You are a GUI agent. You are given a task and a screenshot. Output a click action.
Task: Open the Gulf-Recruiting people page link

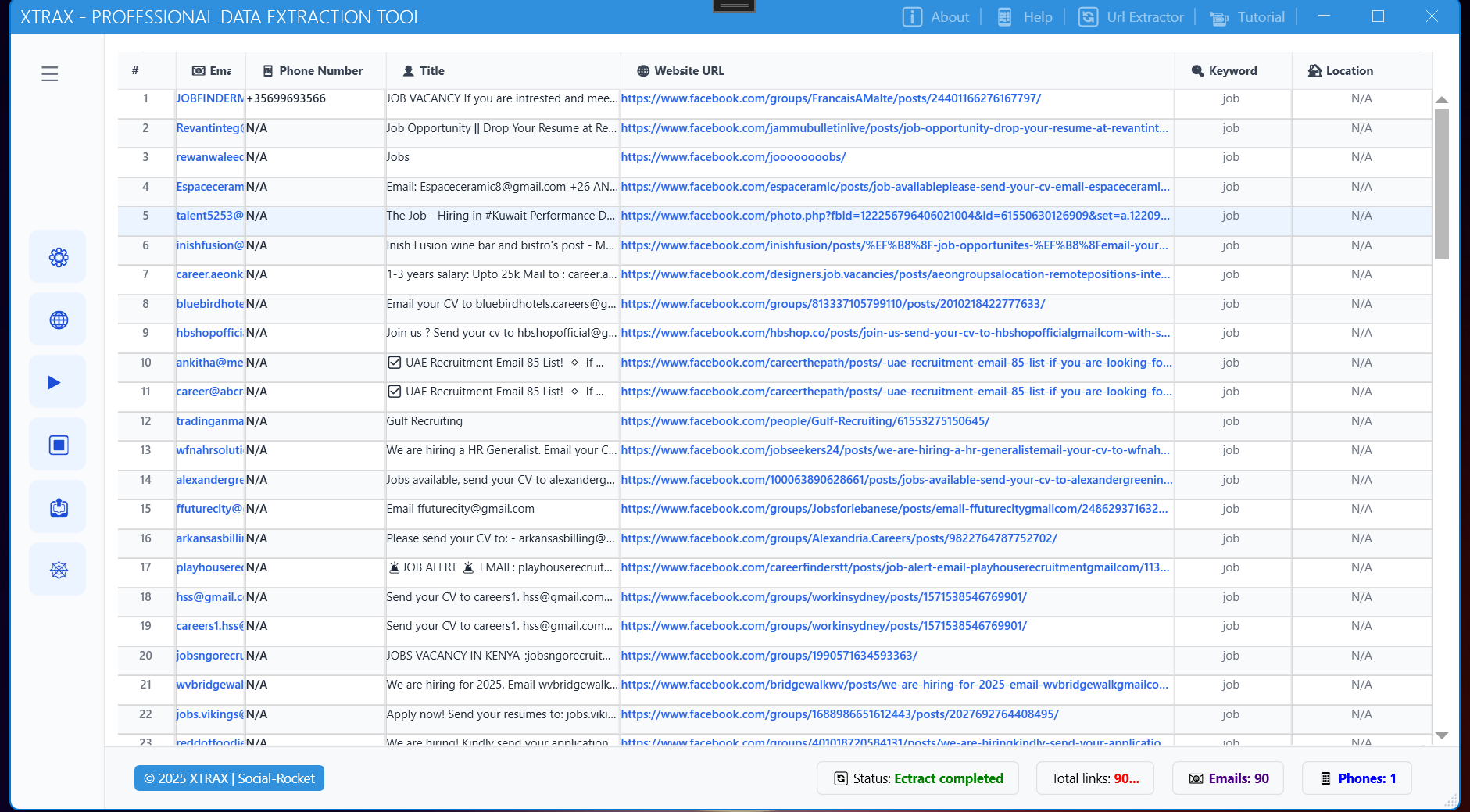pos(805,421)
